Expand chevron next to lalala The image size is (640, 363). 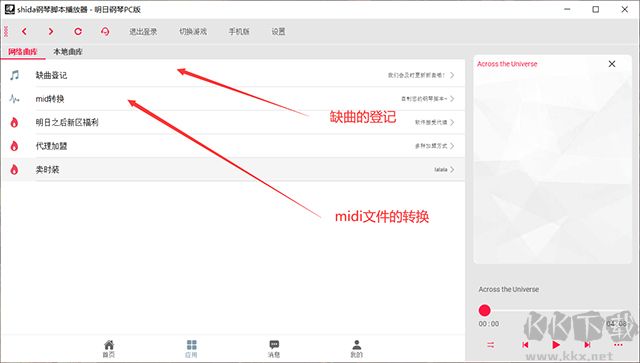[452, 169]
